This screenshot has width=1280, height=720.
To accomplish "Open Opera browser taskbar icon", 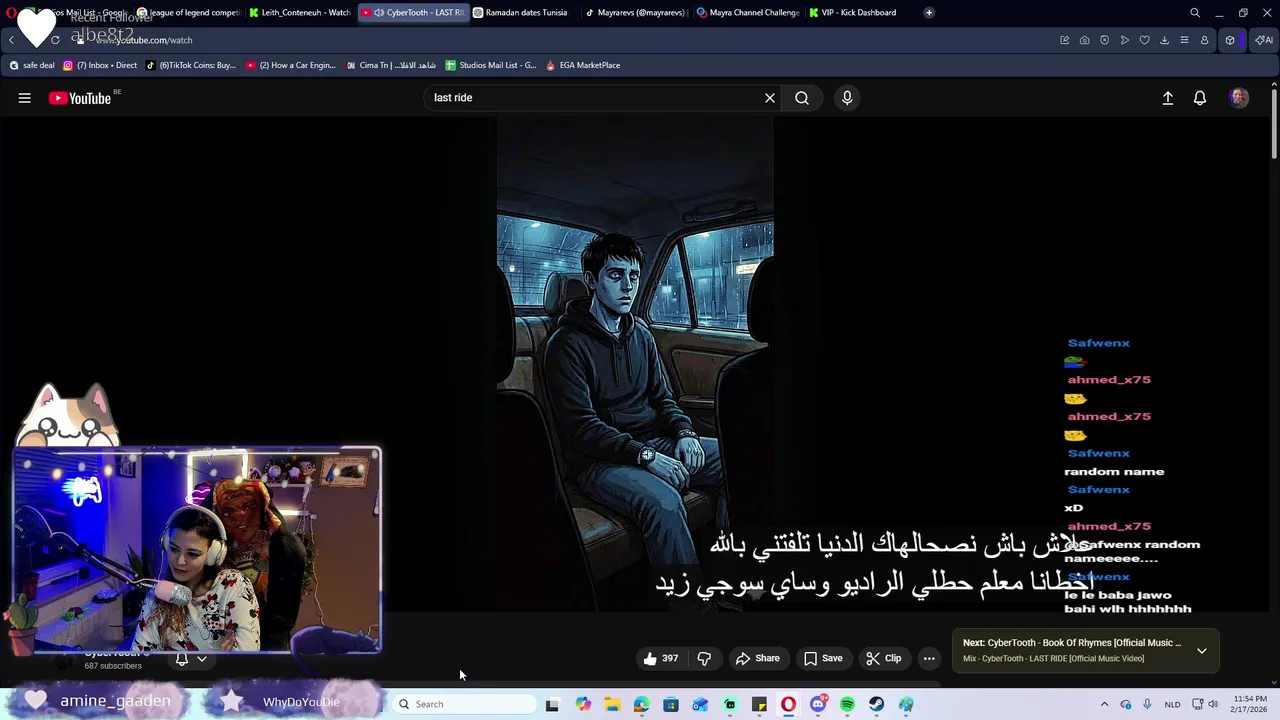I will (x=788, y=704).
